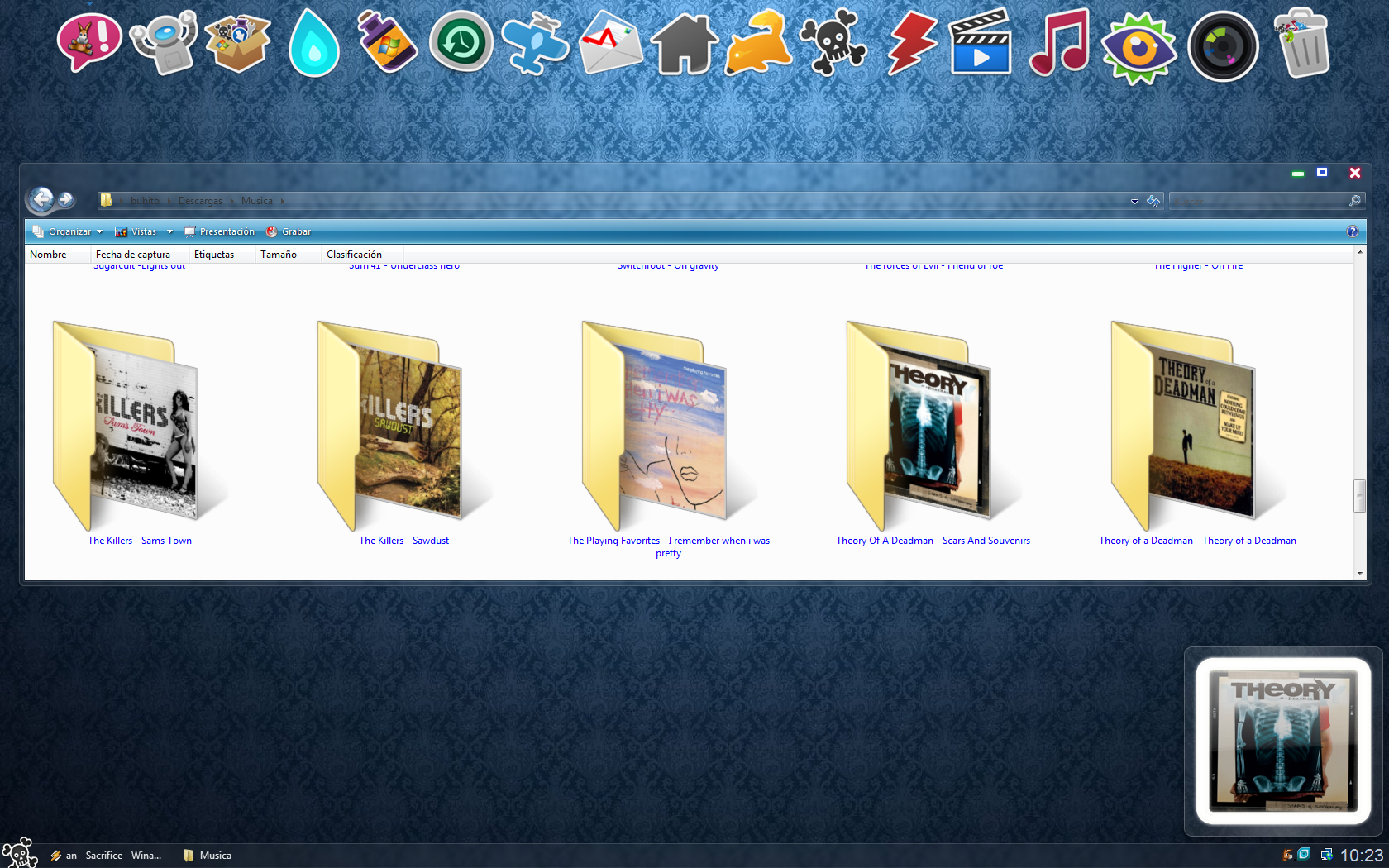Click the network tray icon near clock

(1325, 855)
